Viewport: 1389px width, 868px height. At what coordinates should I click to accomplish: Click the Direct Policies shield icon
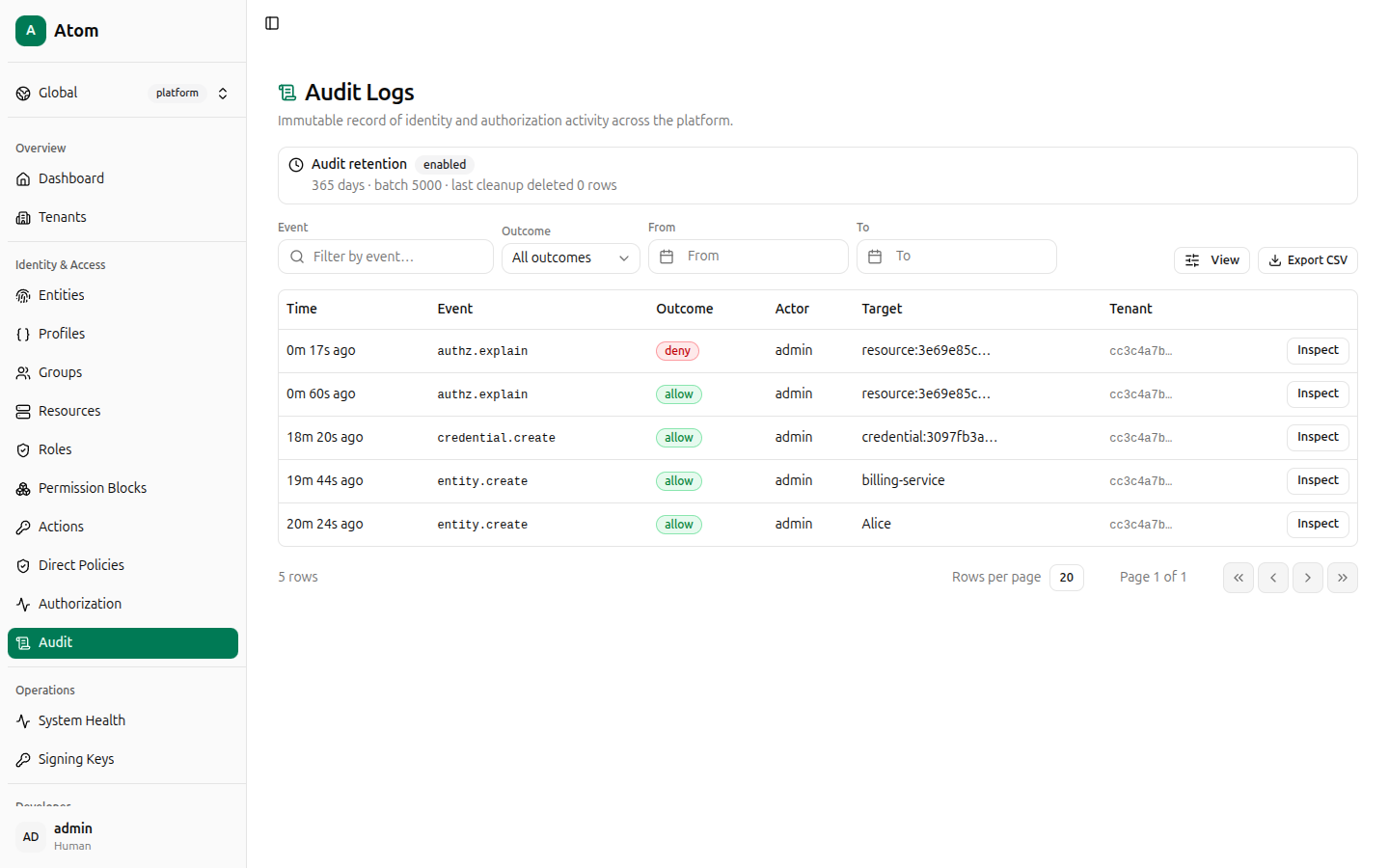click(x=23, y=566)
